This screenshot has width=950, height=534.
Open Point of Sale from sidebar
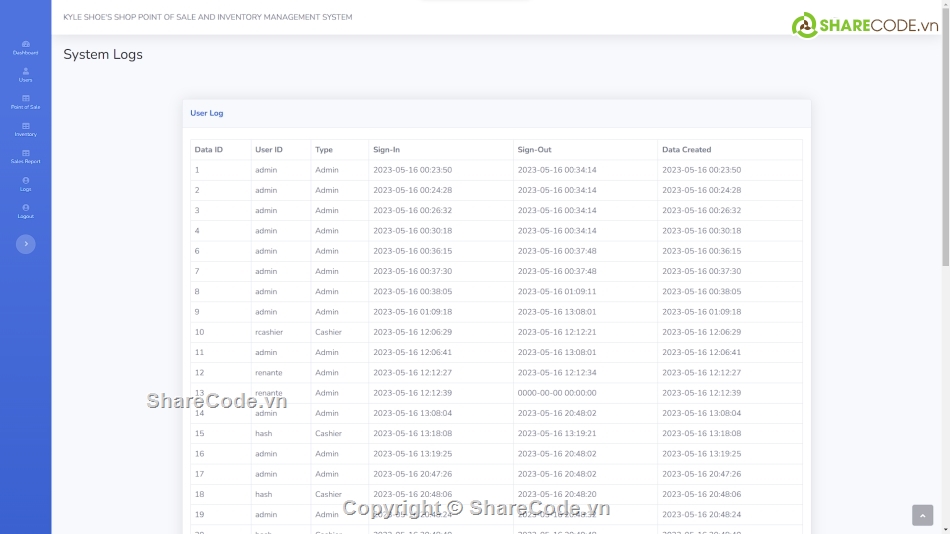pos(25,101)
